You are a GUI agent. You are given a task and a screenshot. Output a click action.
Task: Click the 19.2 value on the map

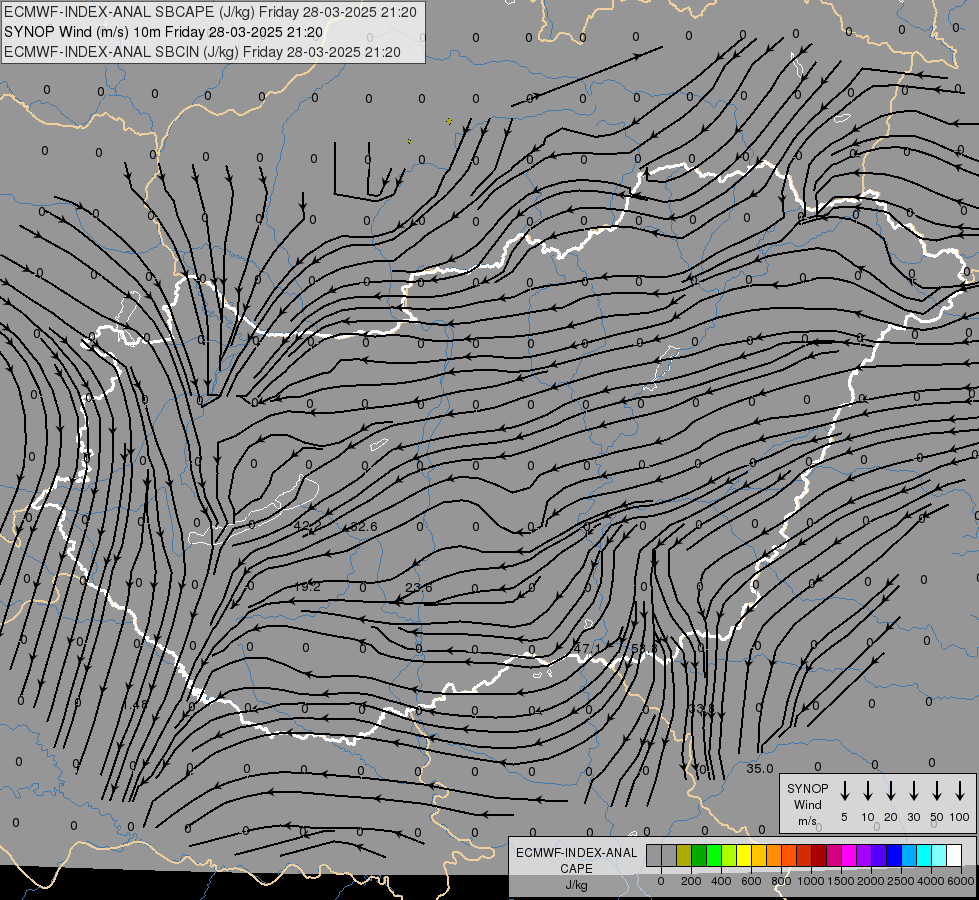point(307,586)
